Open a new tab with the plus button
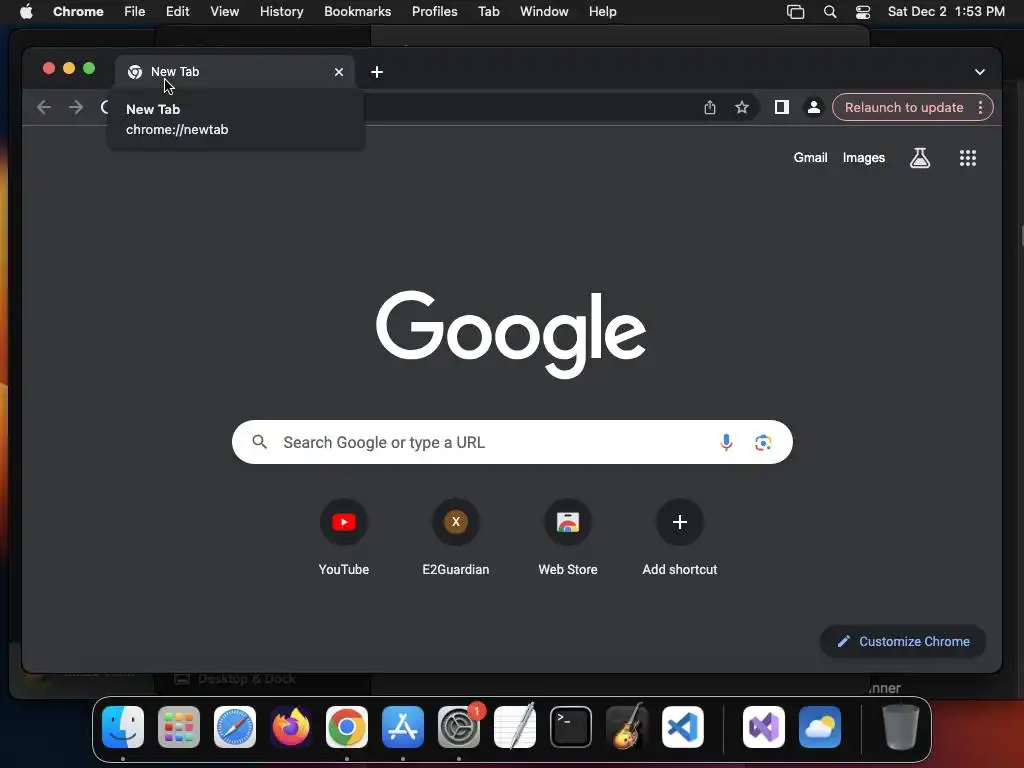The width and height of the screenshot is (1024, 768). coord(377,72)
